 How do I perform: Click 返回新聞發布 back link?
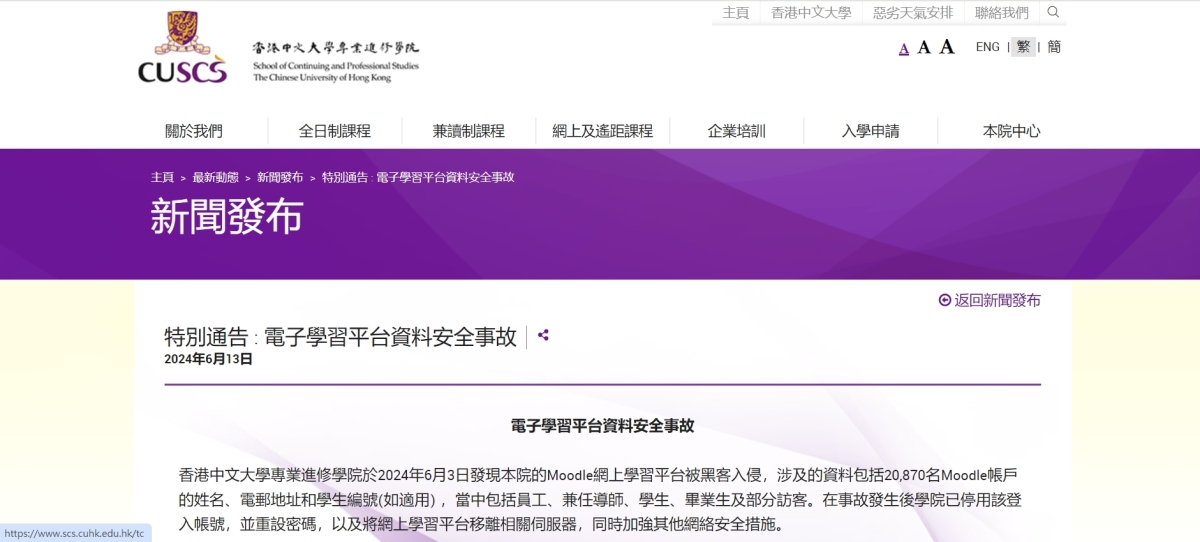point(990,300)
